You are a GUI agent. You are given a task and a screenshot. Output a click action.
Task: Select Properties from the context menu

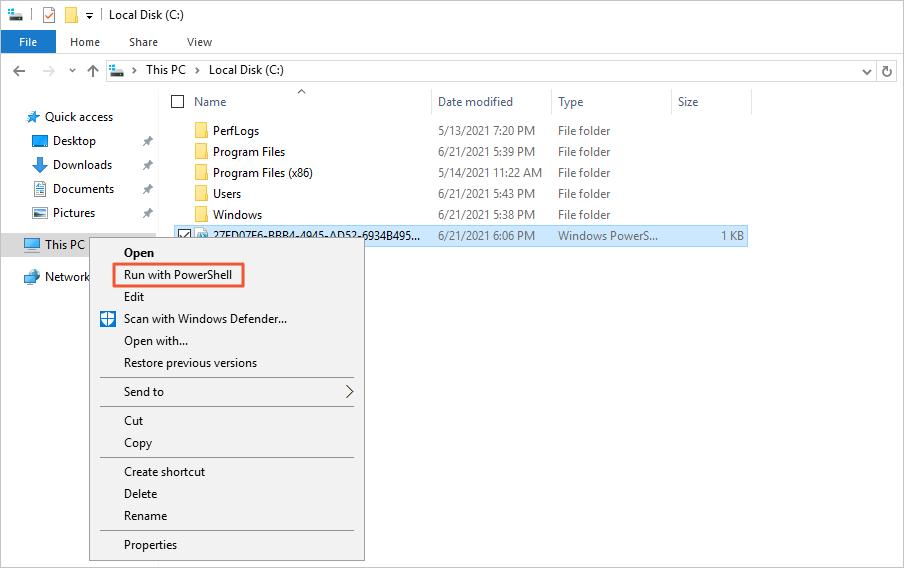150,545
